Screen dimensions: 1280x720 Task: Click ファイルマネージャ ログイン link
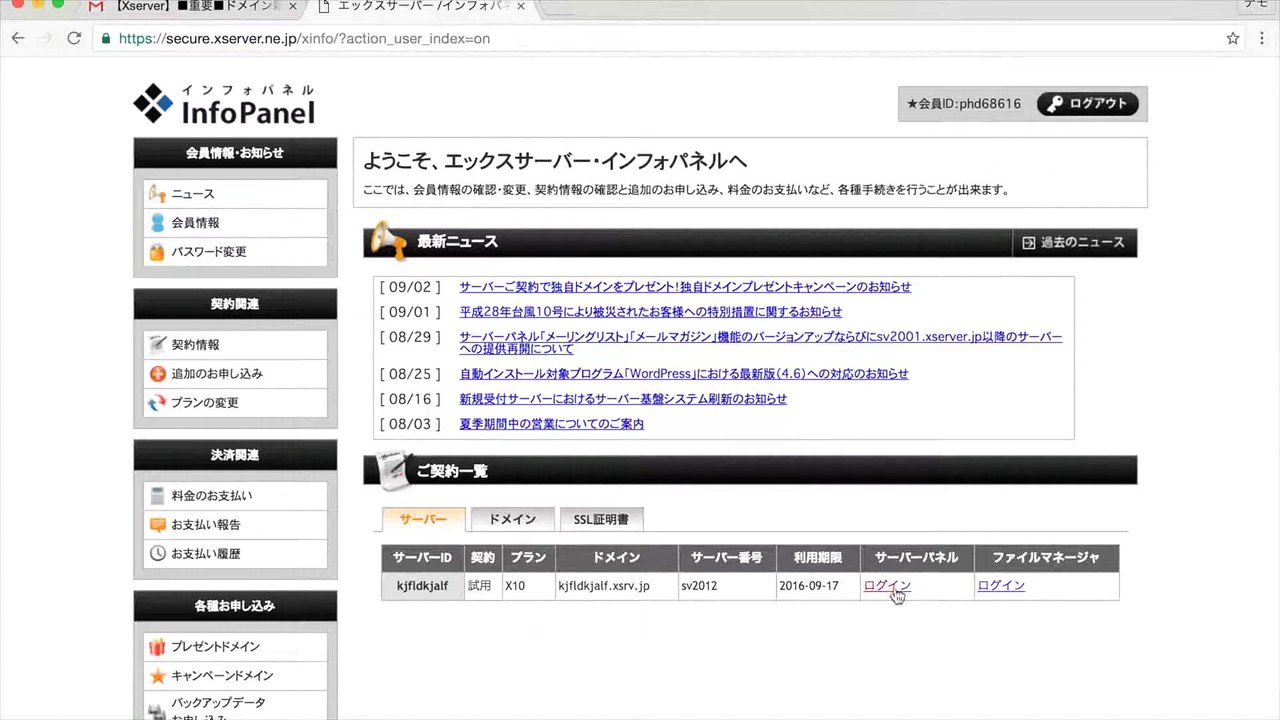(1001, 585)
